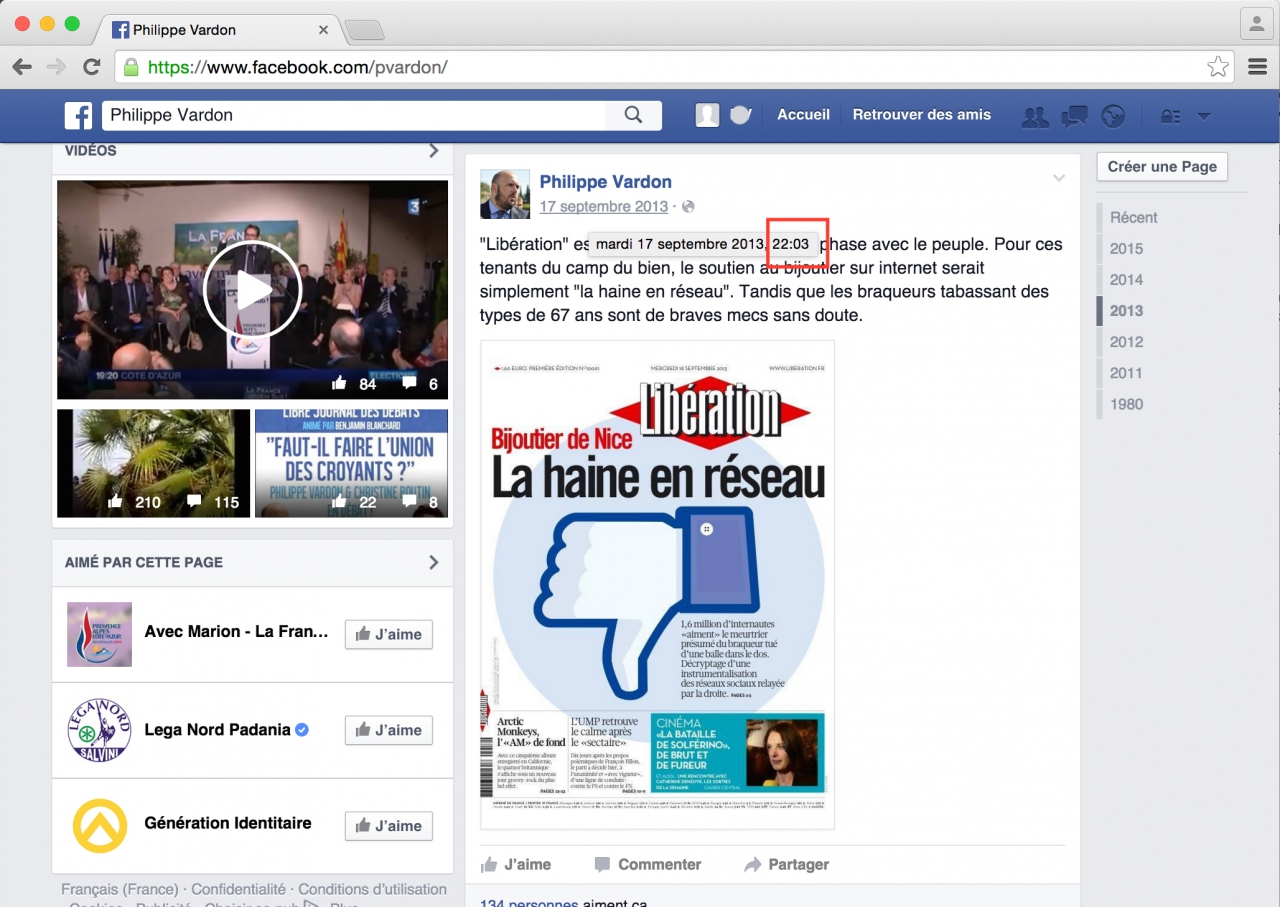Viewport: 1280px width, 907px height.
Task: Open friend requests icon
Action: pyautogui.click(x=1035, y=116)
